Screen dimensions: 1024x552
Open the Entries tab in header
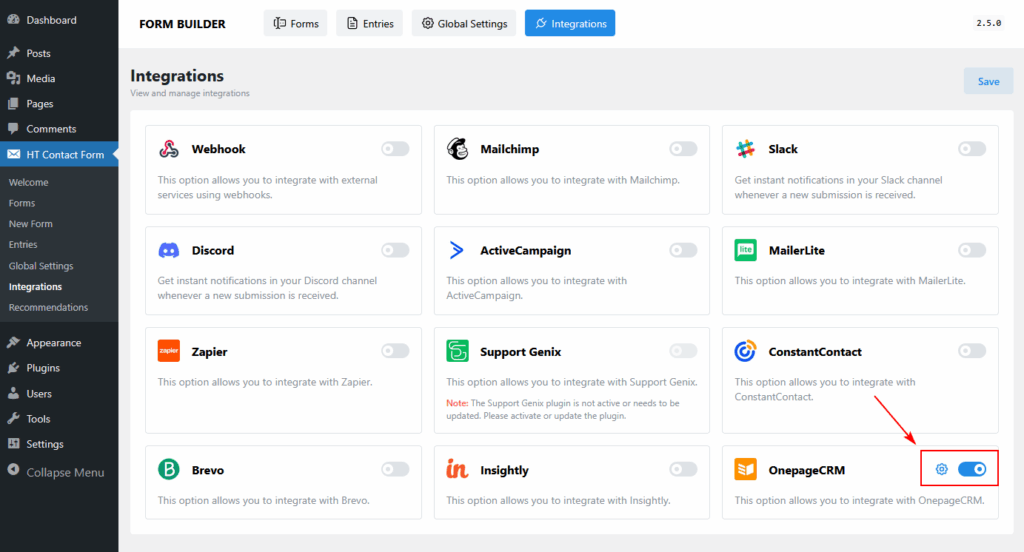click(369, 23)
